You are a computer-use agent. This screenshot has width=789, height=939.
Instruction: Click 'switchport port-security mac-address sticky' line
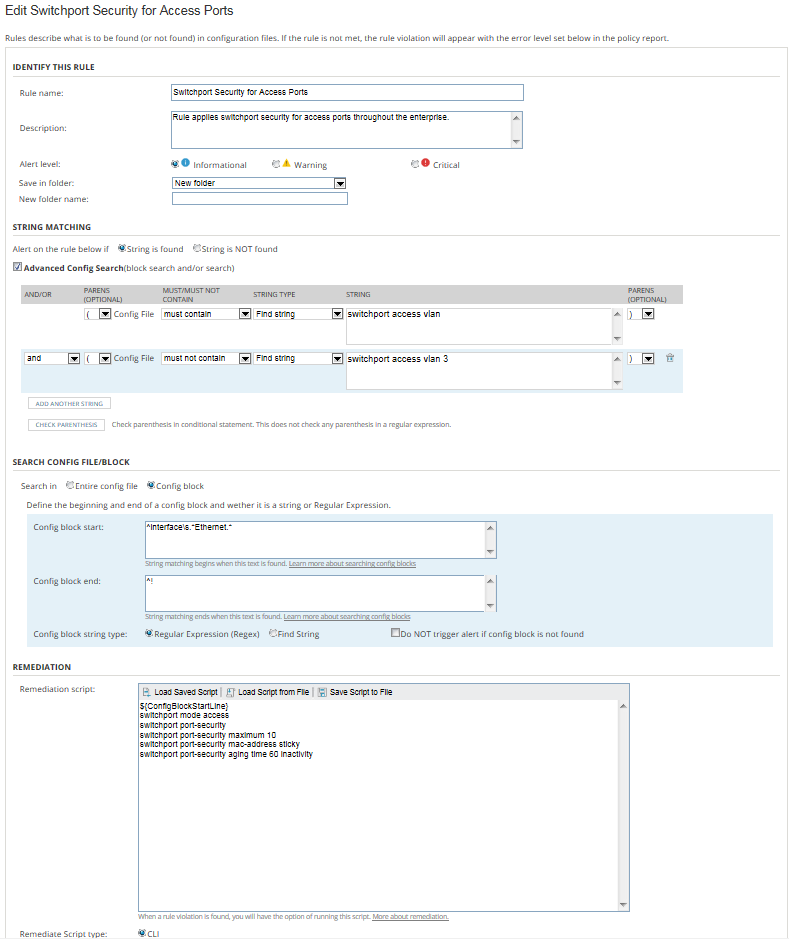220,744
